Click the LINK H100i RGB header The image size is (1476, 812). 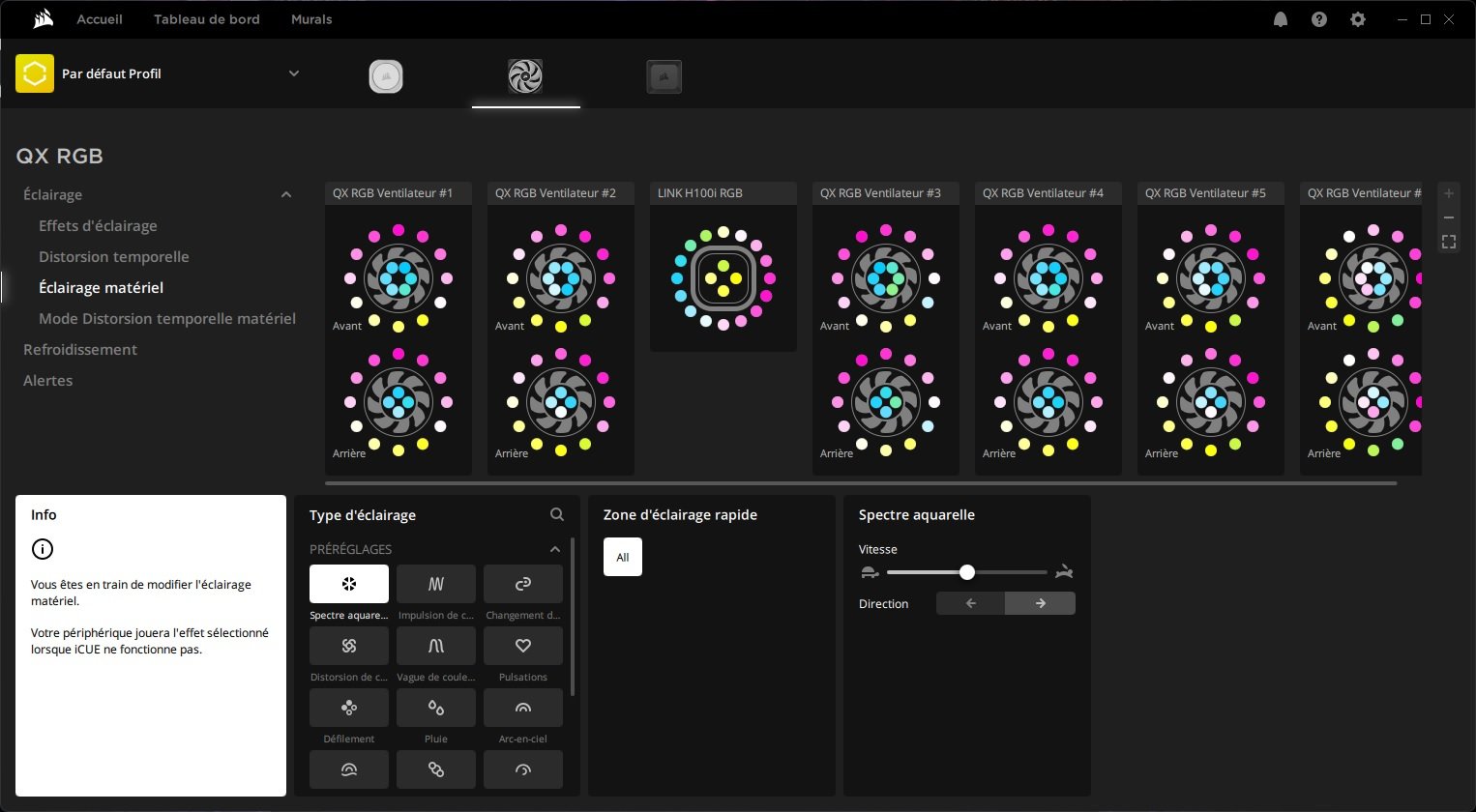pyautogui.click(x=723, y=193)
